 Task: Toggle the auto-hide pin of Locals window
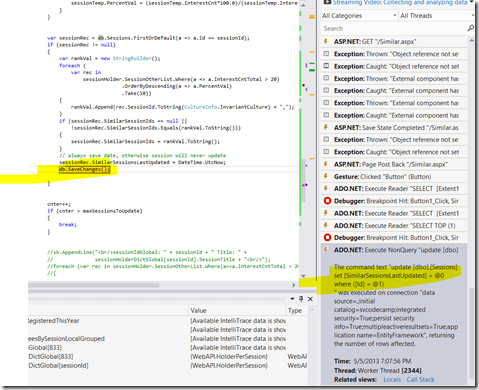301,299
